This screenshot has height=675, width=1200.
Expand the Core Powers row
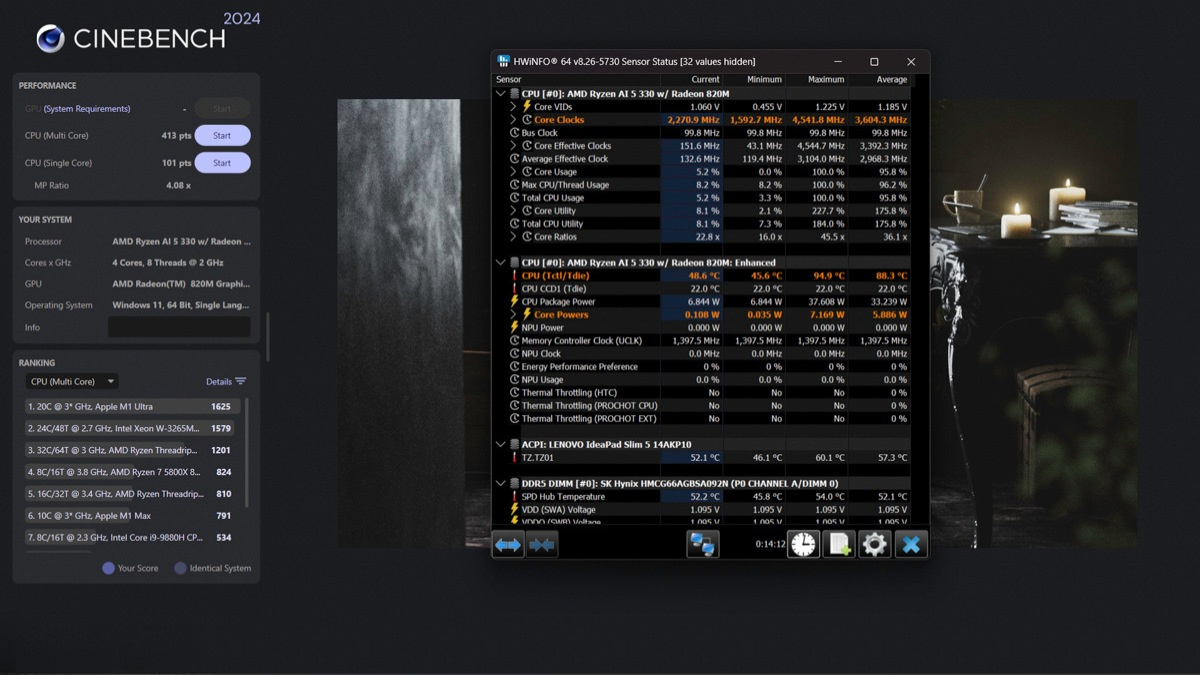(513, 315)
